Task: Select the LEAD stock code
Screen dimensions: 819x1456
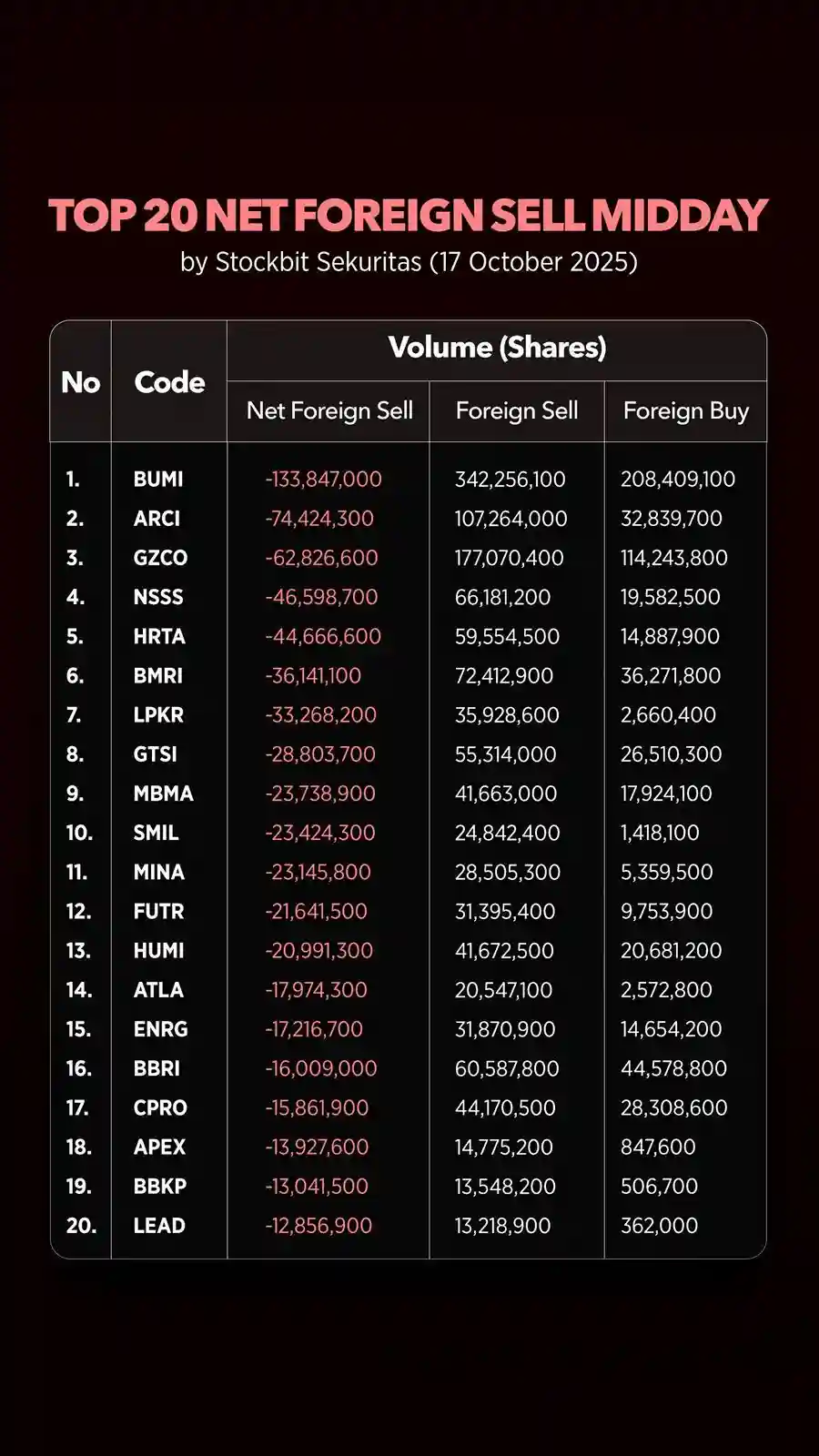Action: click(x=159, y=1226)
